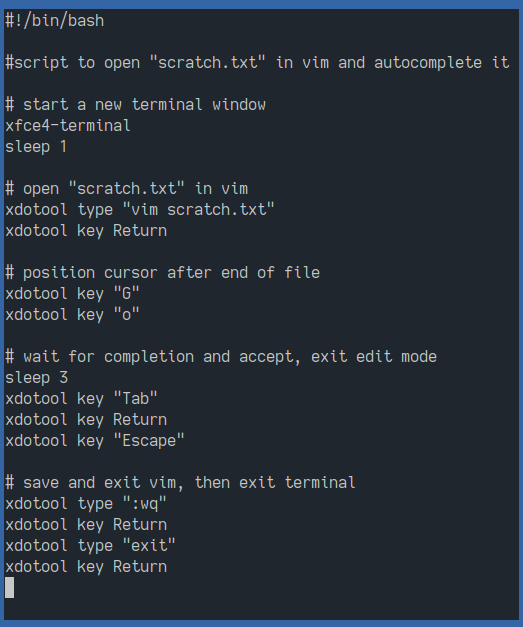The width and height of the screenshot is (523, 627).
Task: Click "scratch.txt" in the open-in-vim comment
Action: pos(127,189)
